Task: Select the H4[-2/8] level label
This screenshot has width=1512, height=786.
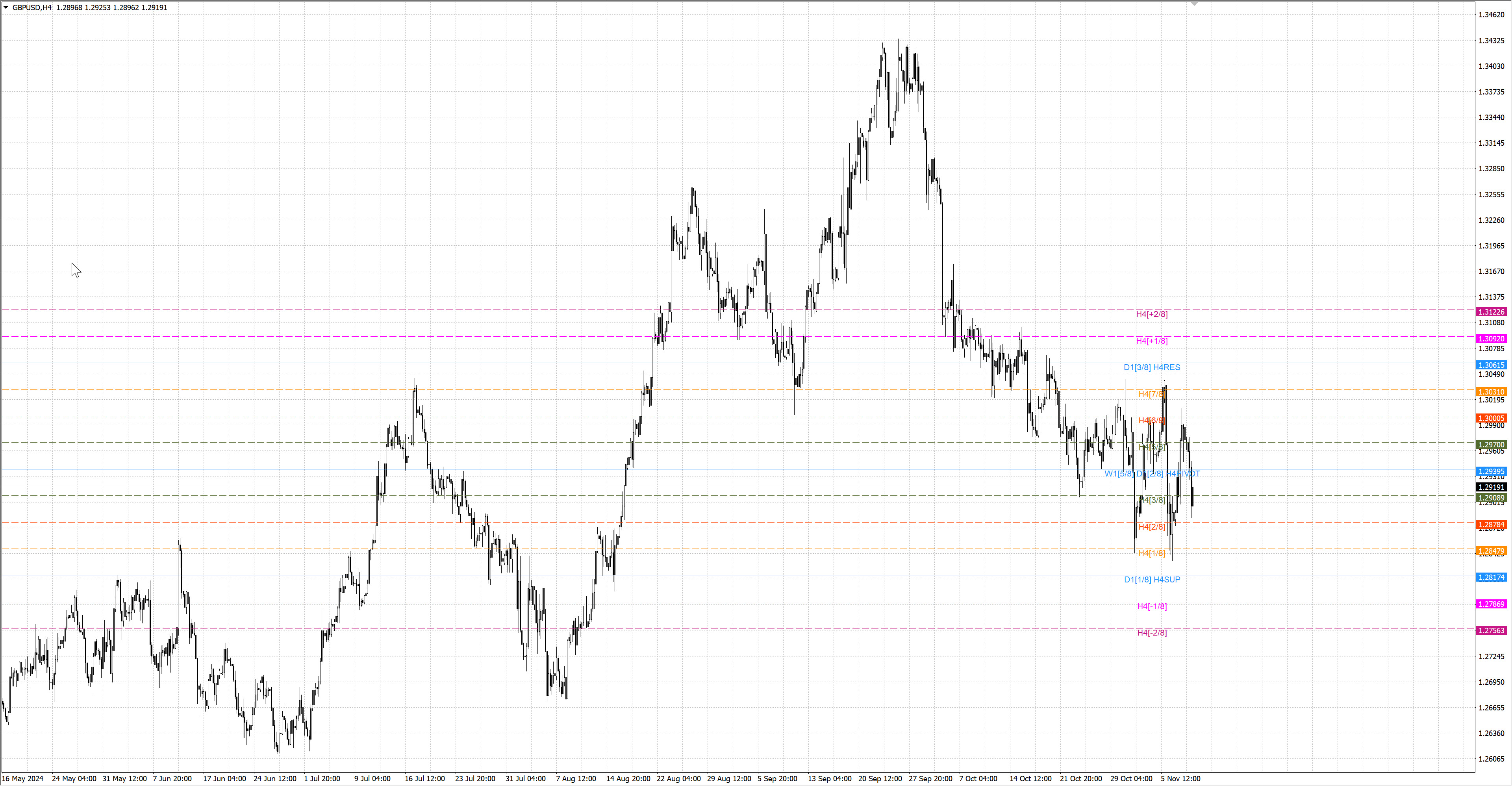Action: [1152, 633]
